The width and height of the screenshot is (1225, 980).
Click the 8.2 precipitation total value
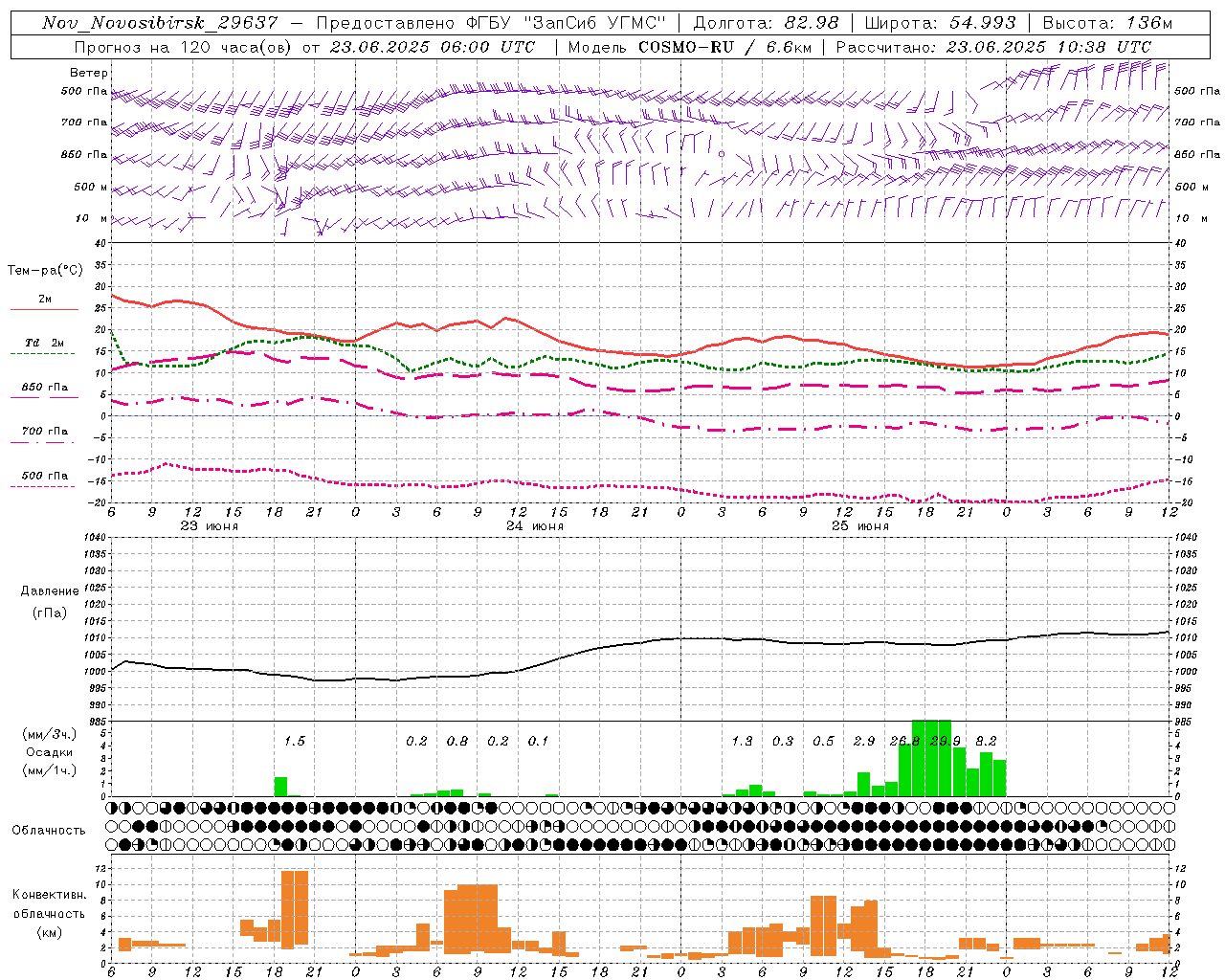pos(986,741)
